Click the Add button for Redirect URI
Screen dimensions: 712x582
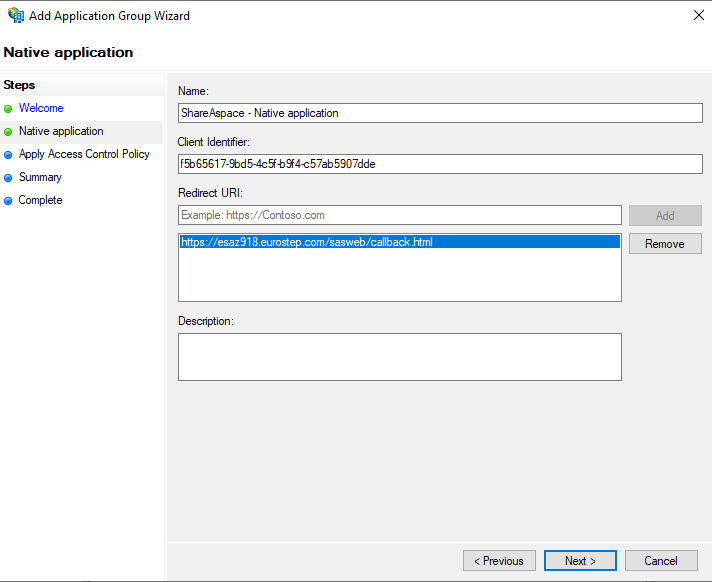(665, 216)
